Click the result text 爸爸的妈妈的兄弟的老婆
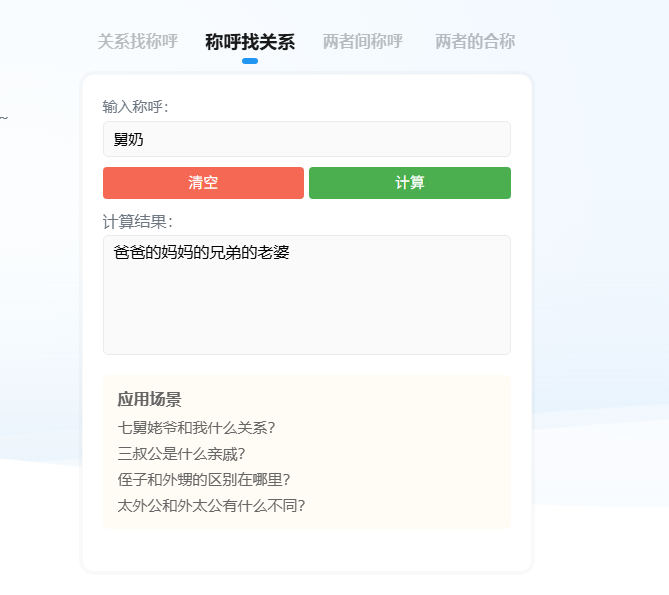 pos(201,253)
